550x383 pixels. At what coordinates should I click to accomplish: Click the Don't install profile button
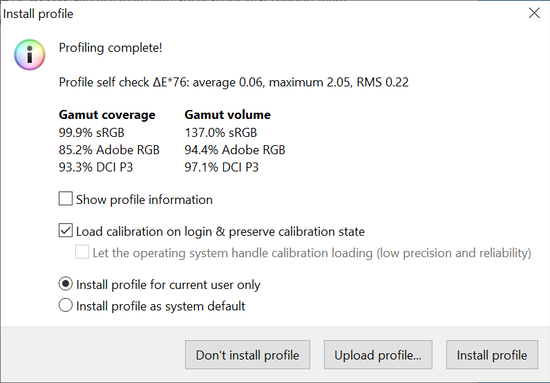[x=247, y=355]
